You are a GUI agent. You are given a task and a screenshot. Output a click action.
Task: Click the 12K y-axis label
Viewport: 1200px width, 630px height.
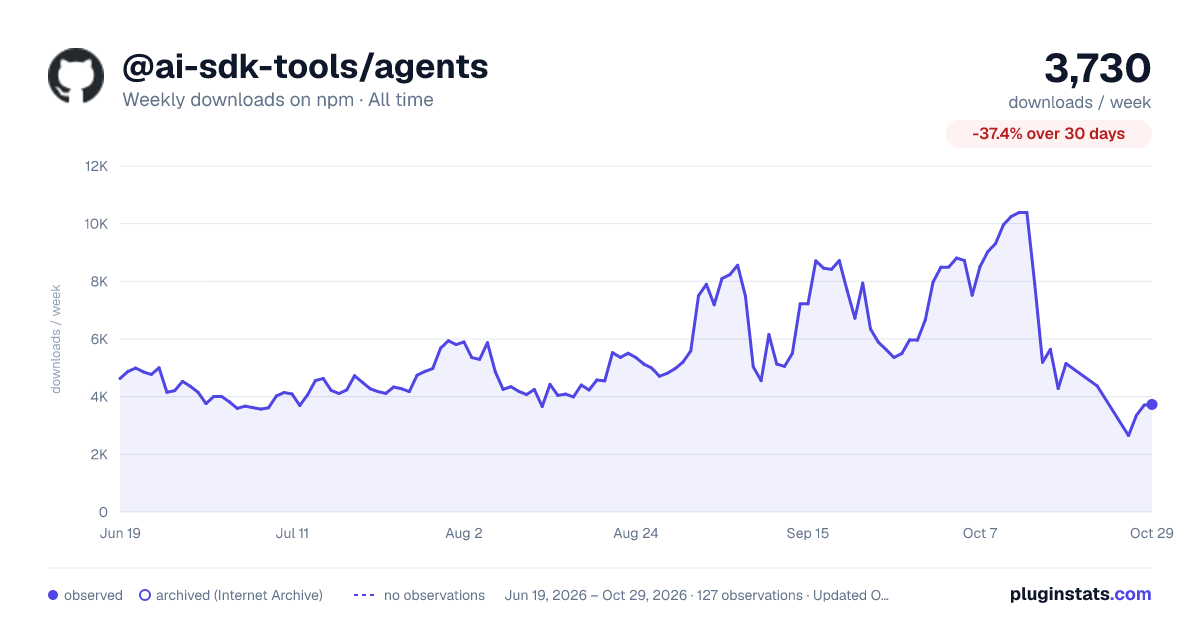coord(97,166)
